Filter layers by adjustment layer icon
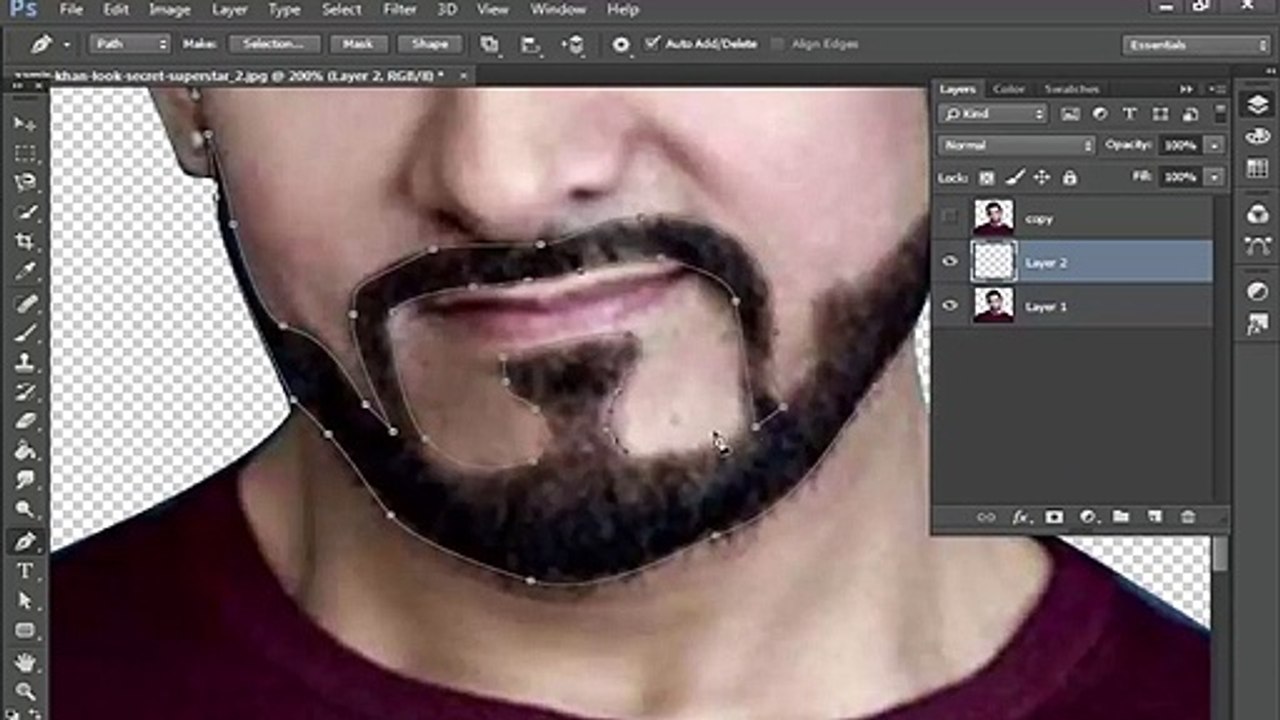 pyautogui.click(x=1099, y=114)
